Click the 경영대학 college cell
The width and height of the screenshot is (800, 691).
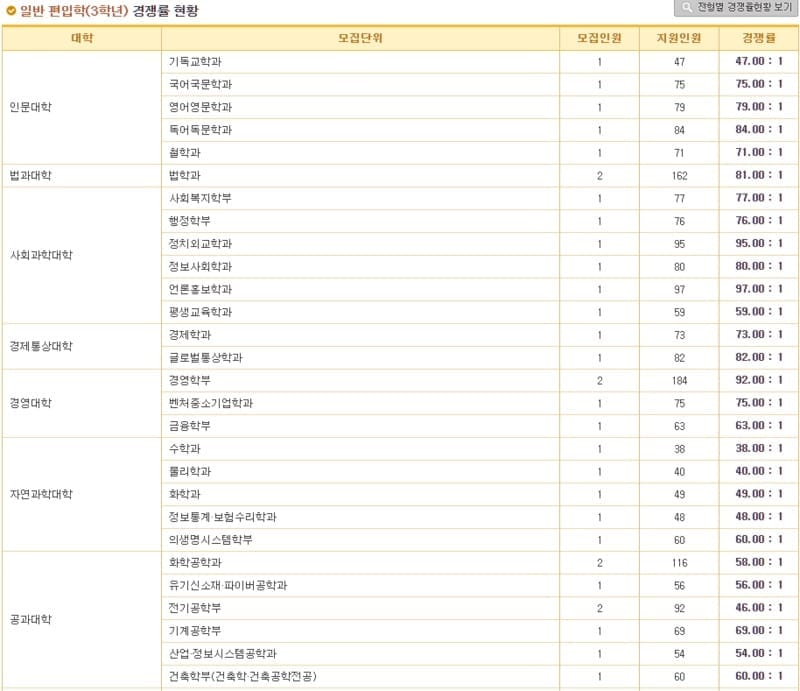[82, 403]
